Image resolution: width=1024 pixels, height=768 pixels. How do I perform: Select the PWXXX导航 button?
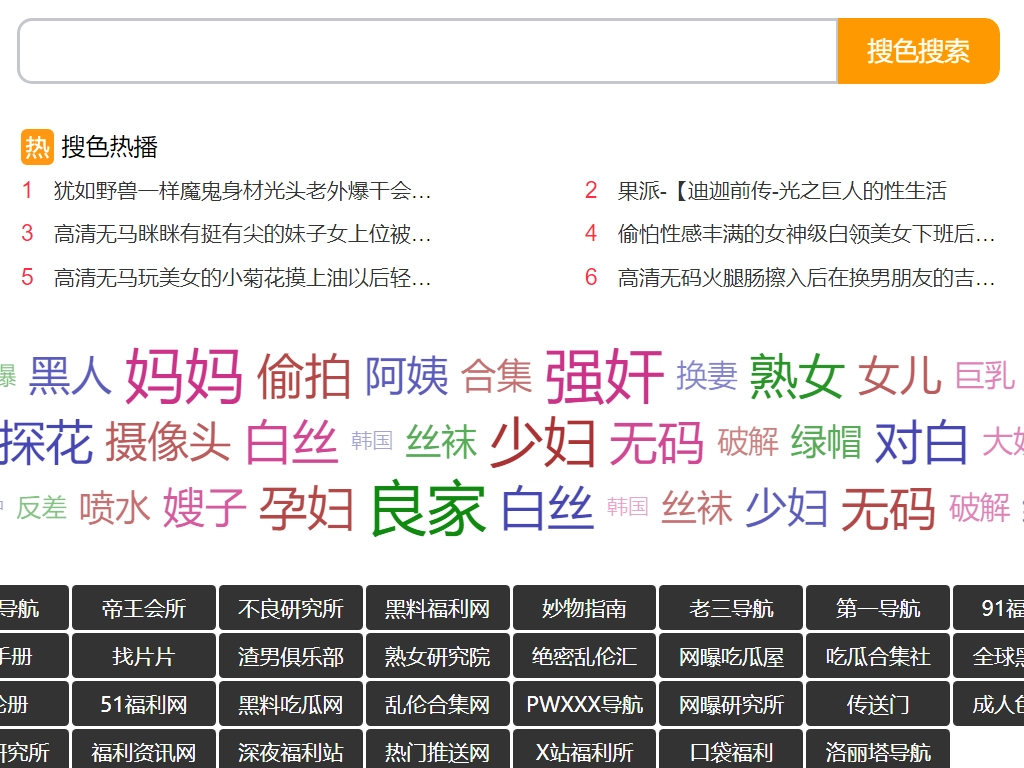click(584, 705)
